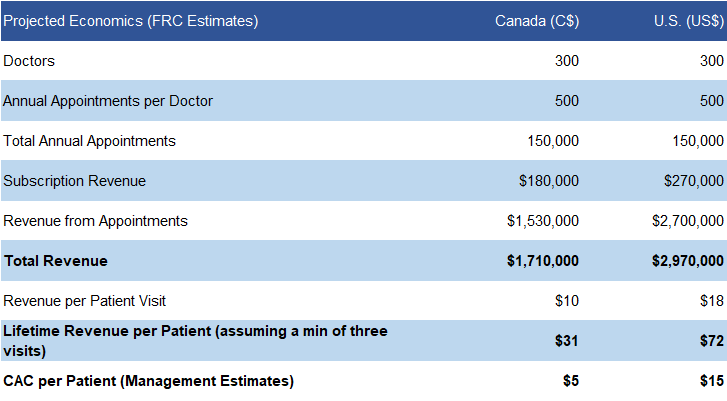Select Canada Total Annual Appointments value 150,000
The height and width of the screenshot is (401, 727).
pyautogui.click(x=553, y=141)
